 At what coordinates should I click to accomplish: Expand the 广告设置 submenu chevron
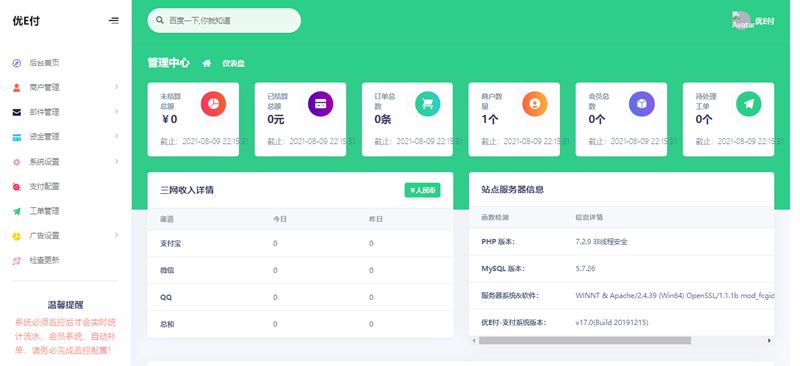click(116, 235)
